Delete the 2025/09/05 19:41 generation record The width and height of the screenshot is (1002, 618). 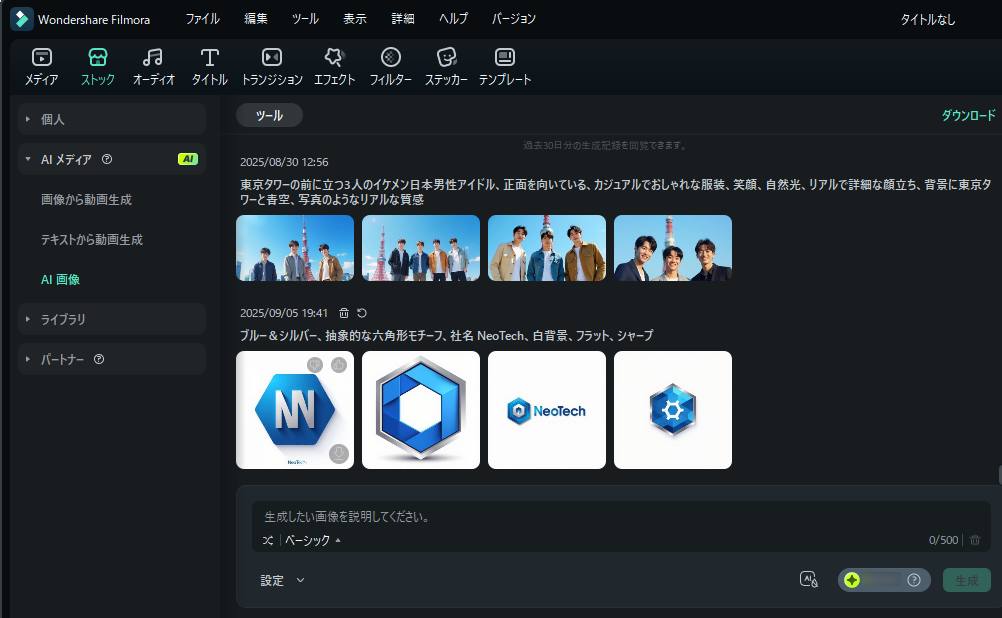click(x=344, y=313)
